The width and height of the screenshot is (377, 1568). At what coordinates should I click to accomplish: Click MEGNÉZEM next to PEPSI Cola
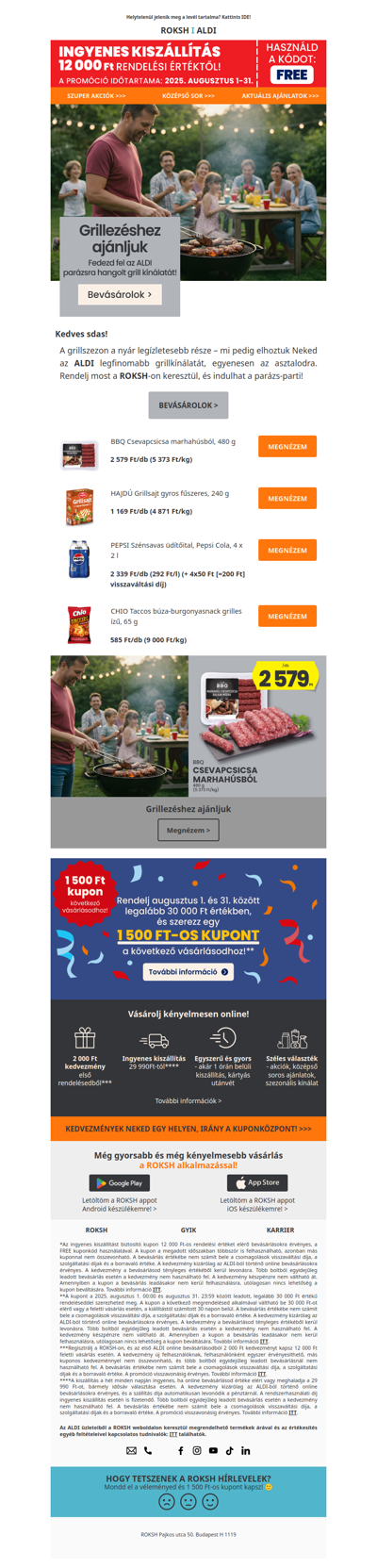(287, 550)
